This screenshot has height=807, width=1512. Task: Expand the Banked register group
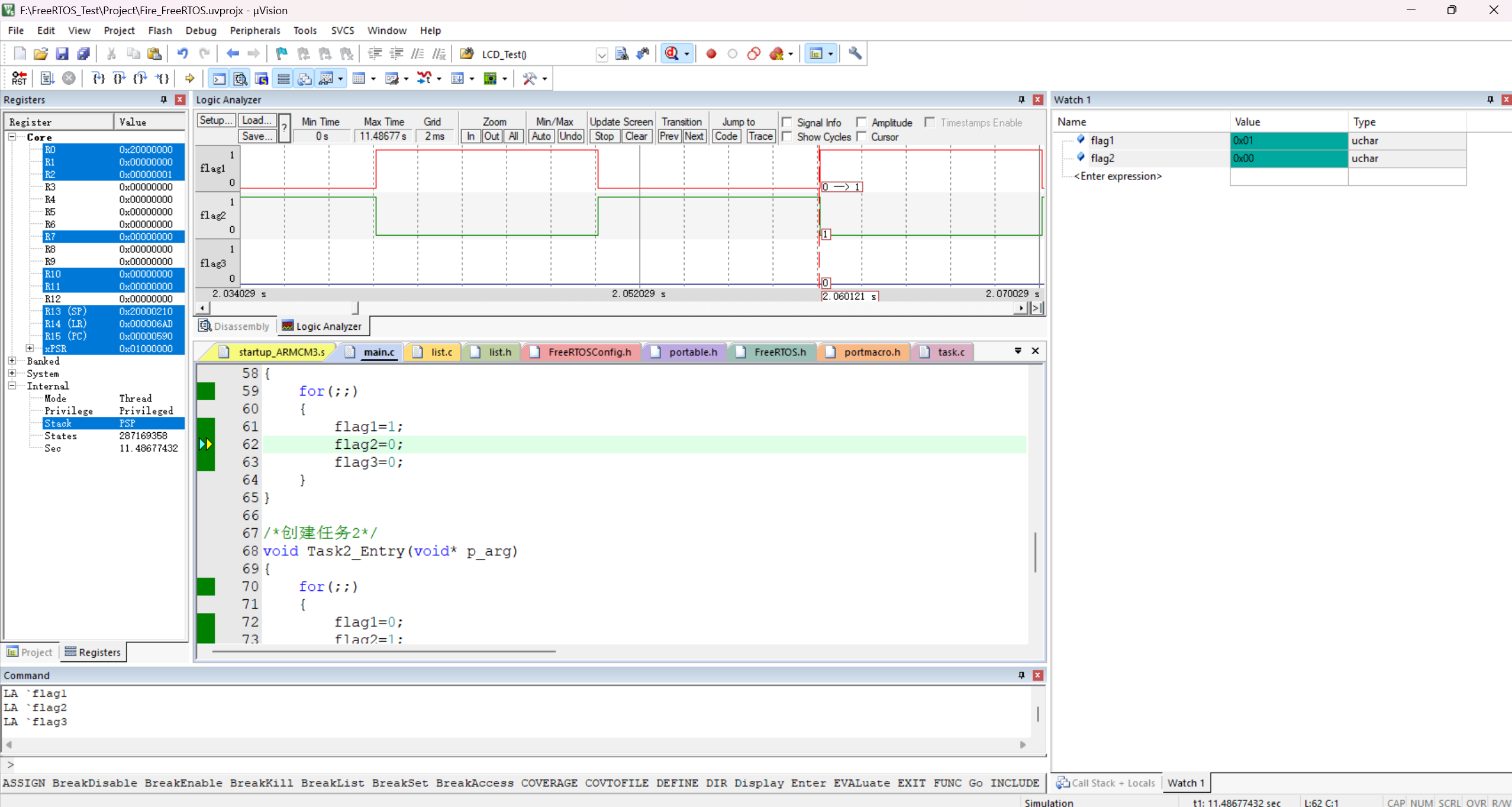tap(12, 361)
